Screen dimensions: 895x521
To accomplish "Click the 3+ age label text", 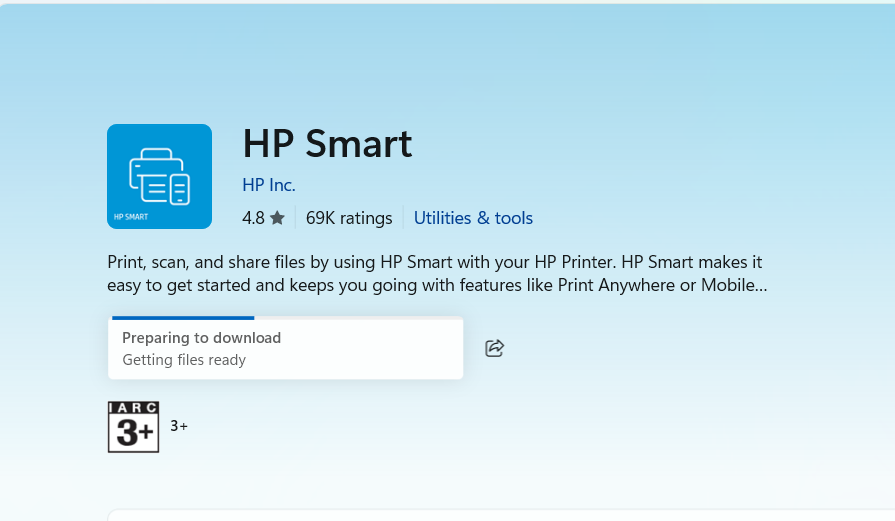I will coord(179,426).
